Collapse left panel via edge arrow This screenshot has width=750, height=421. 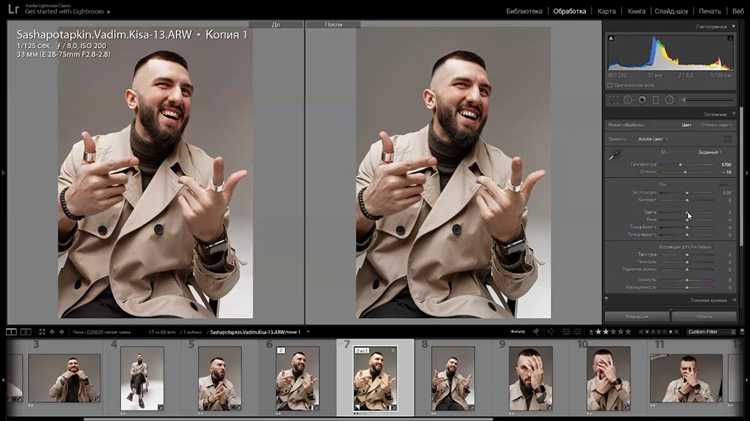(3, 172)
